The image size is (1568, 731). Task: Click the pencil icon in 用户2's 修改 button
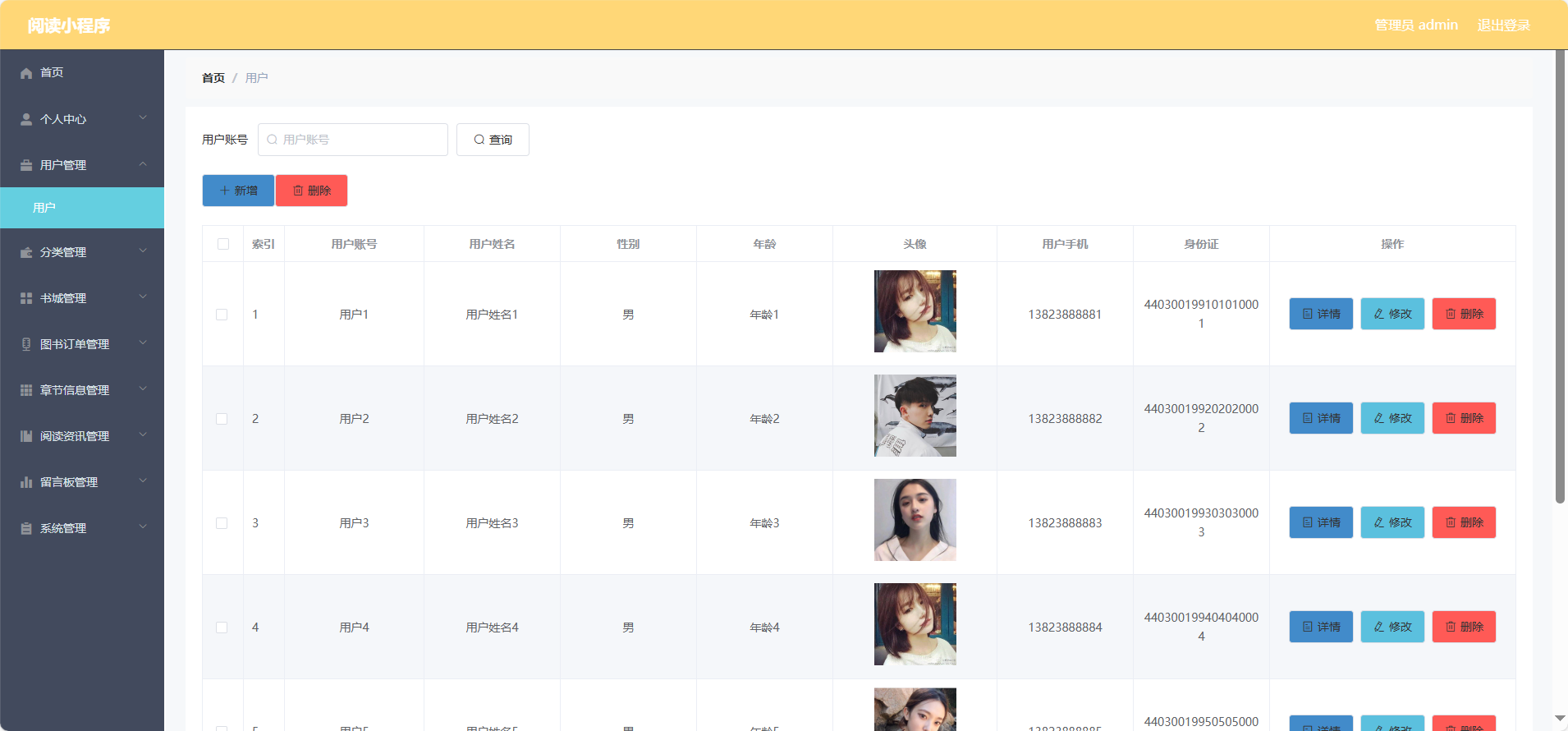pyautogui.click(x=1379, y=418)
